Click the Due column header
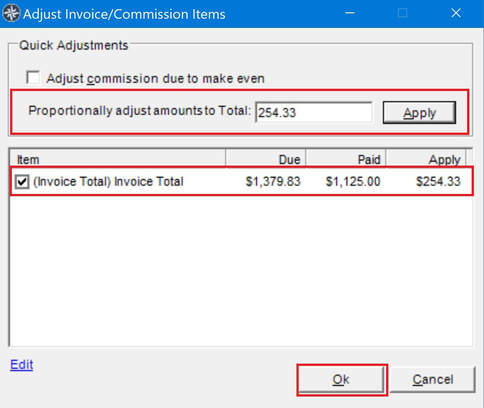 pyautogui.click(x=266, y=159)
